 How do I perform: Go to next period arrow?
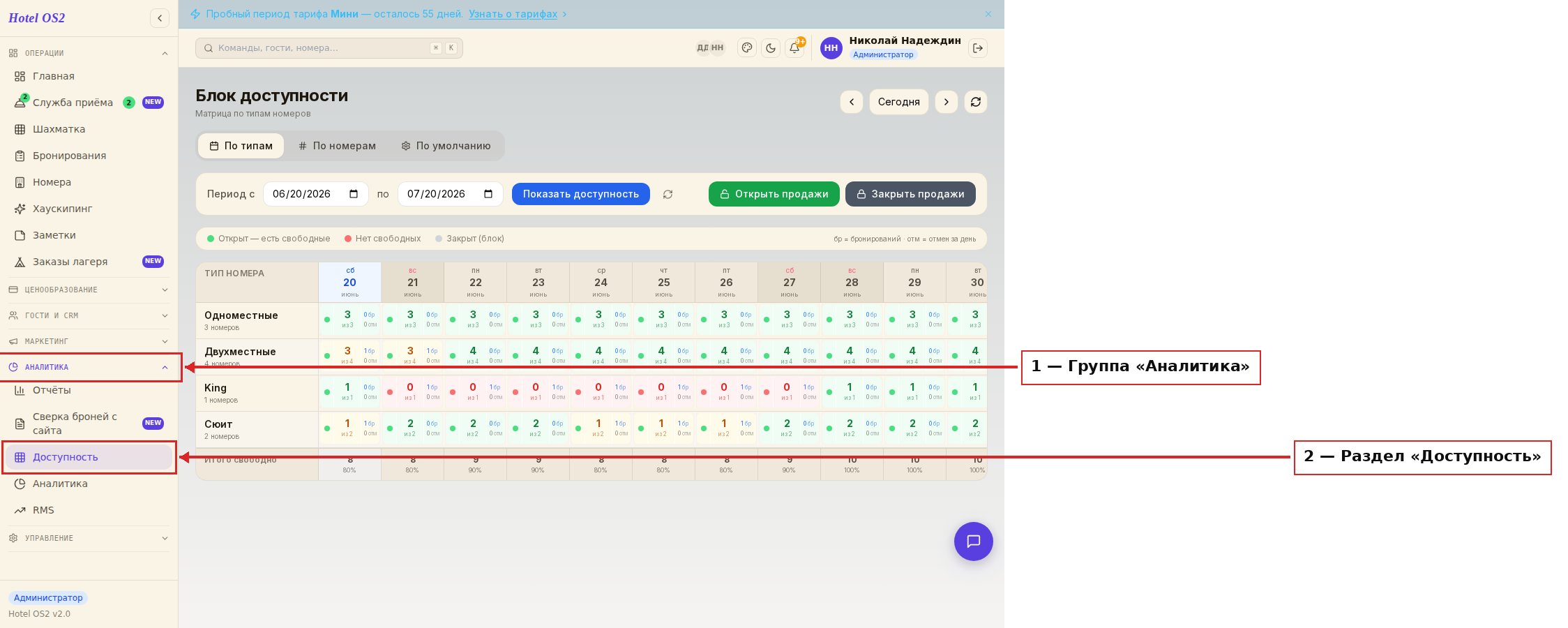947,102
